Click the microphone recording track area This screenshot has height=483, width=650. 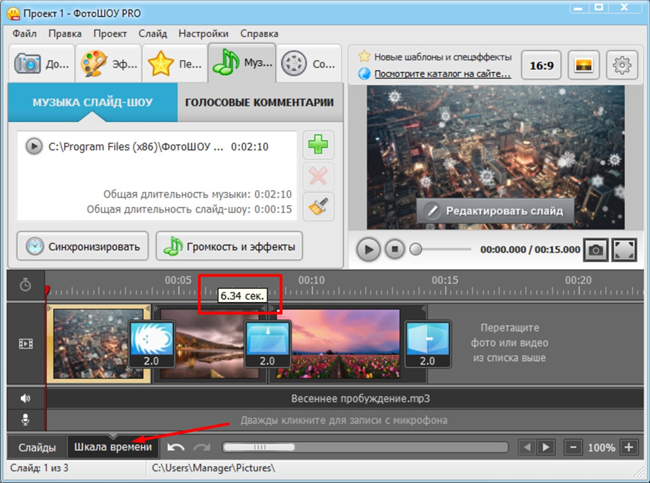[345, 420]
